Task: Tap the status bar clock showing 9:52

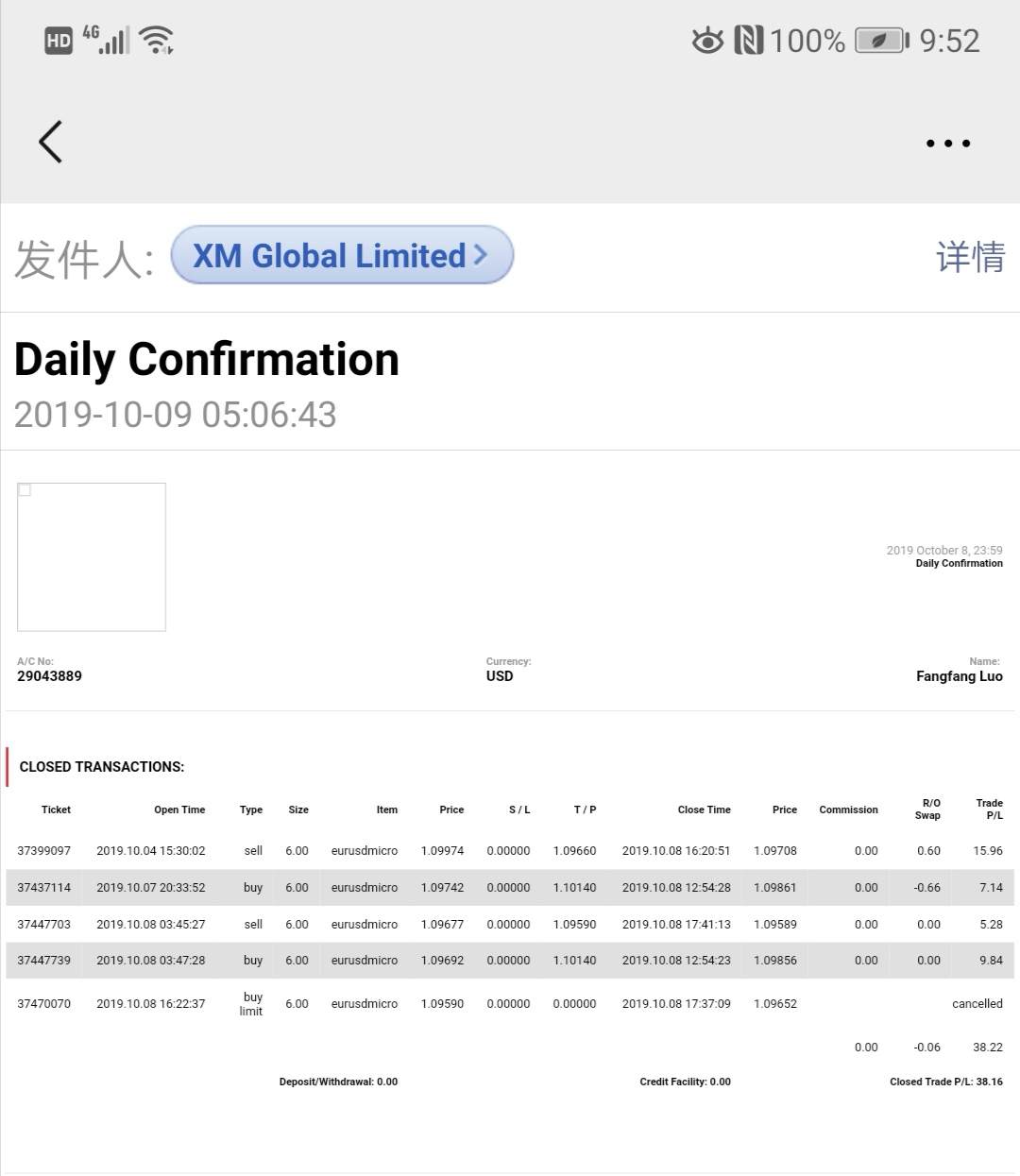Action: pyautogui.click(x=949, y=41)
